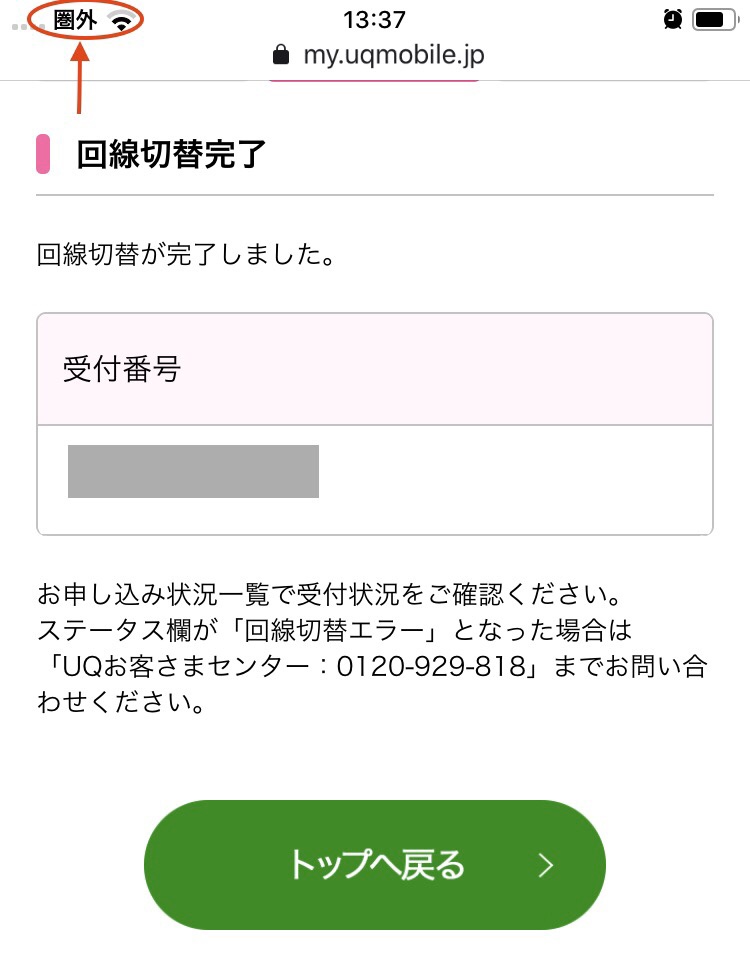Tap the cellular signal dots
750x966 pixels.
[22, 23]
